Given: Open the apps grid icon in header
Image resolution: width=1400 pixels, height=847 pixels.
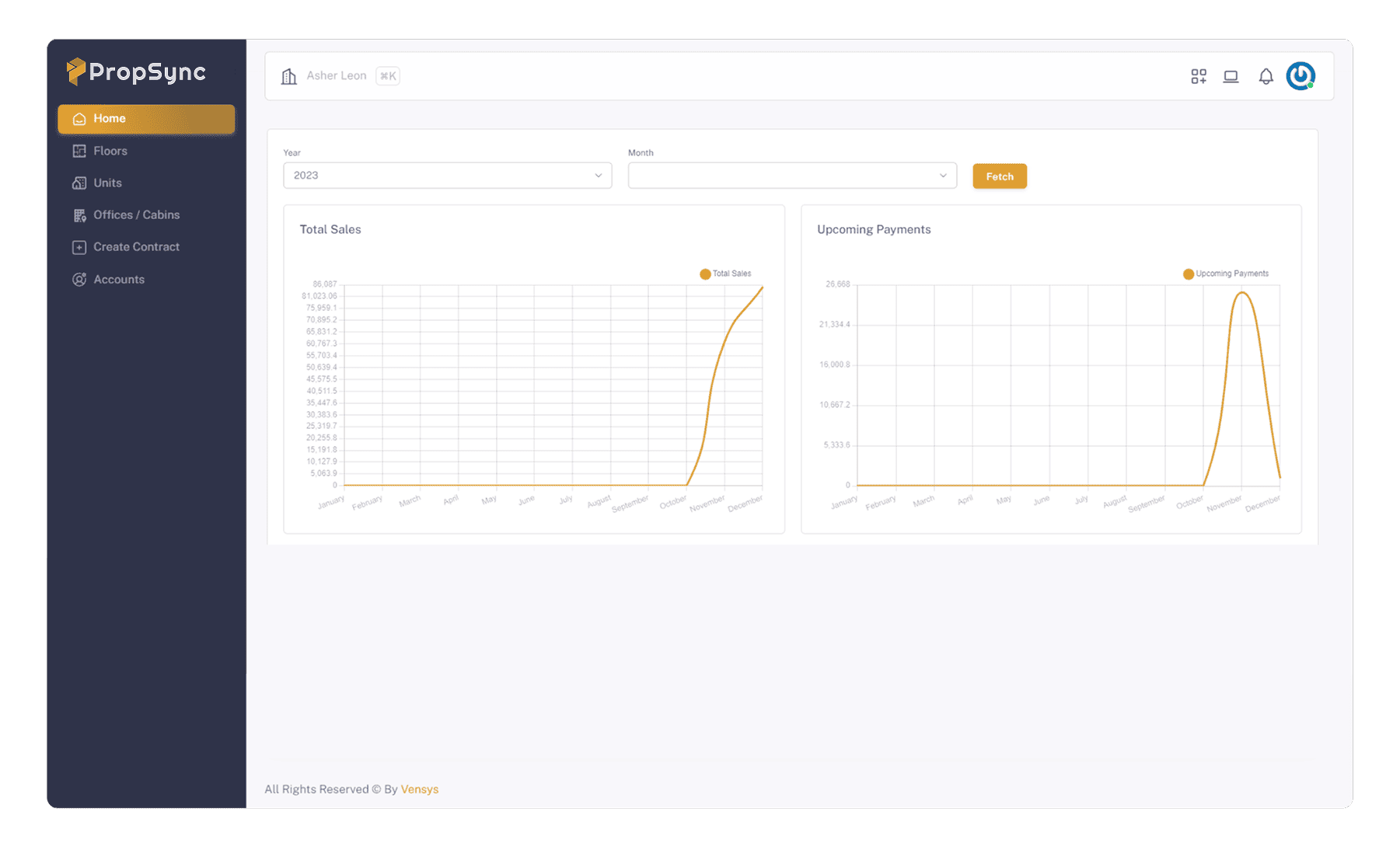Looking at the screenshot, I should 1199,76.
